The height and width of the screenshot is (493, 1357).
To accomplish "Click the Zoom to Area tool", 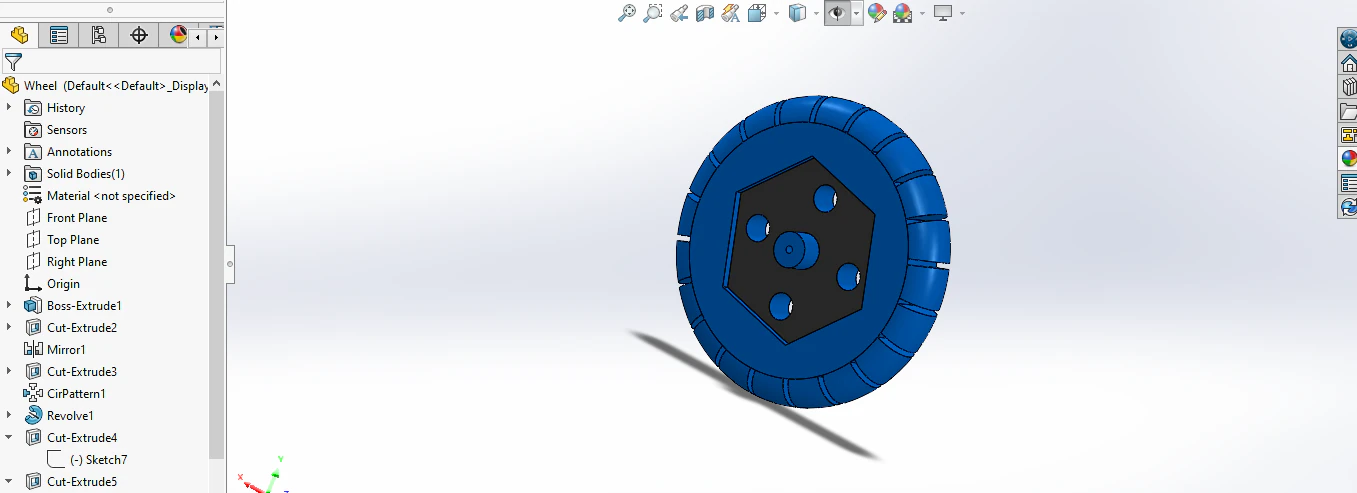I will [653, 13].
